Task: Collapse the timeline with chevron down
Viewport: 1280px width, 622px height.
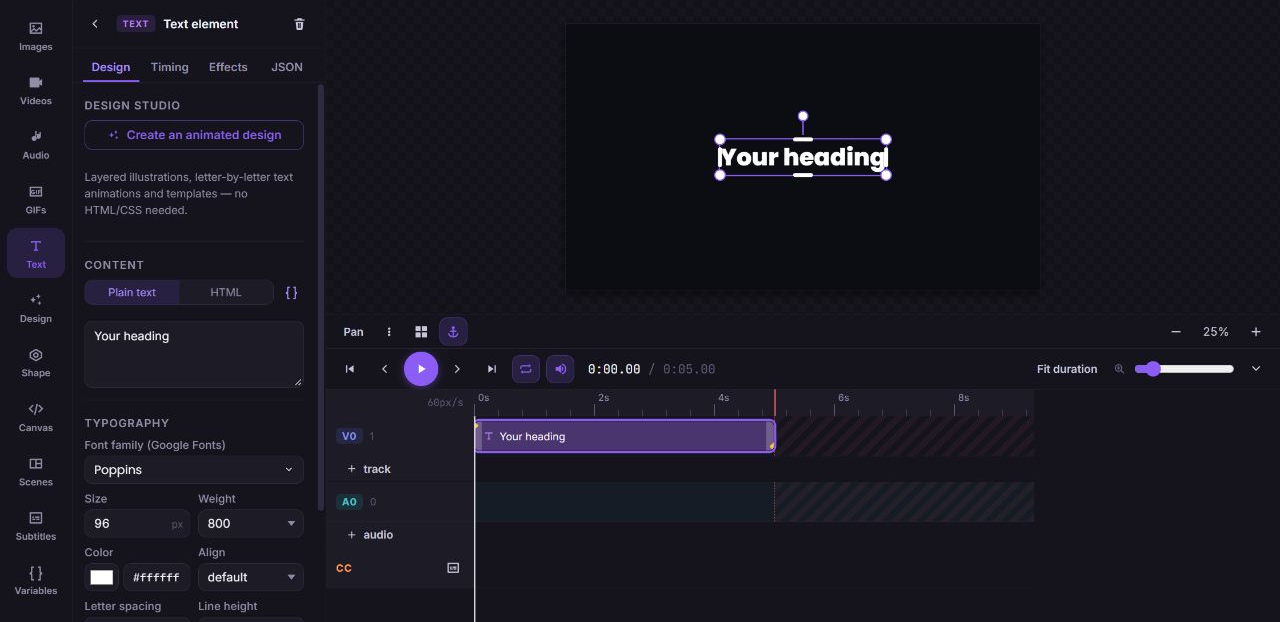Action: click(1256, 369)
